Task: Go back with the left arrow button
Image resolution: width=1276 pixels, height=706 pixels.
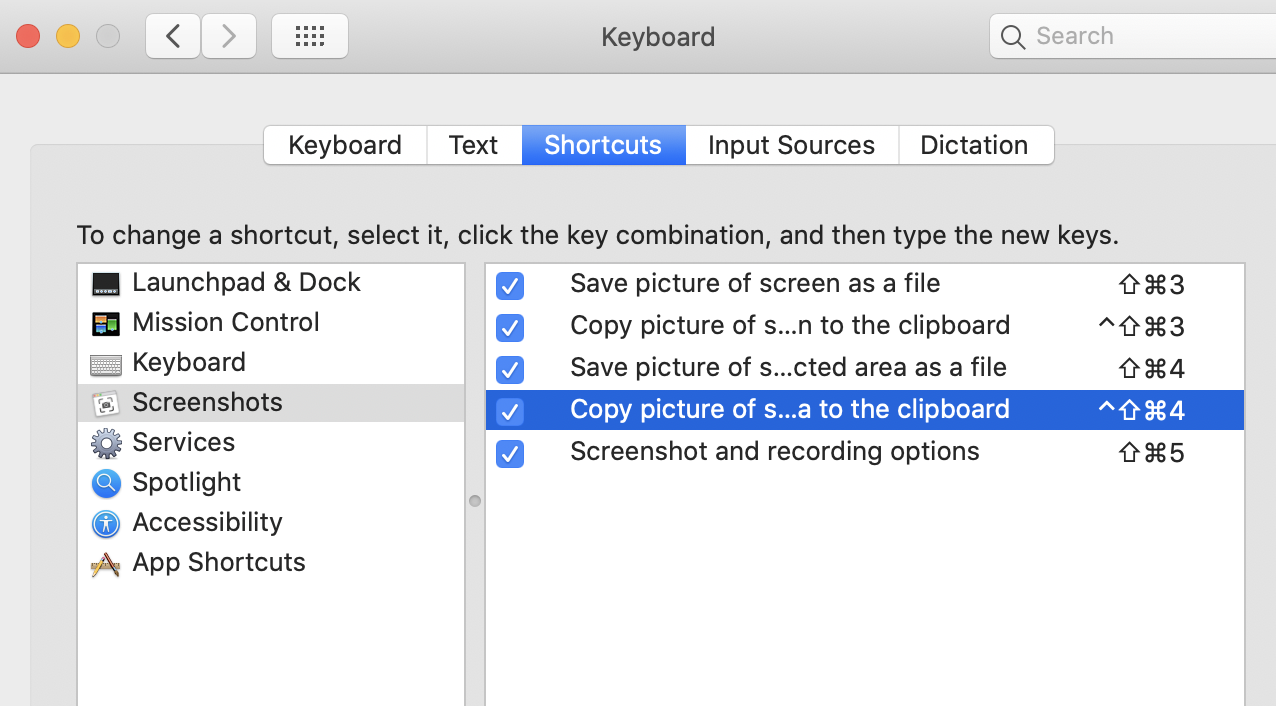Action: (x=173, y=37)
